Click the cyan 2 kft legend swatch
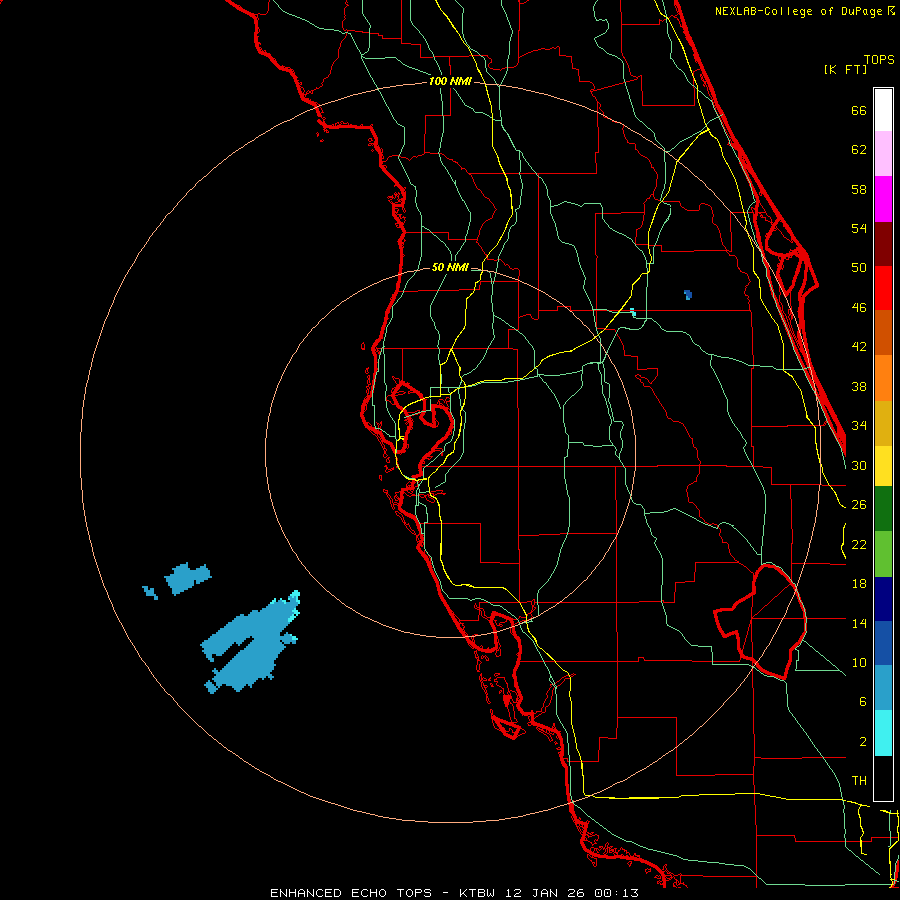The height and width of the screenshot is (900, 900). [x=883, y=733]
